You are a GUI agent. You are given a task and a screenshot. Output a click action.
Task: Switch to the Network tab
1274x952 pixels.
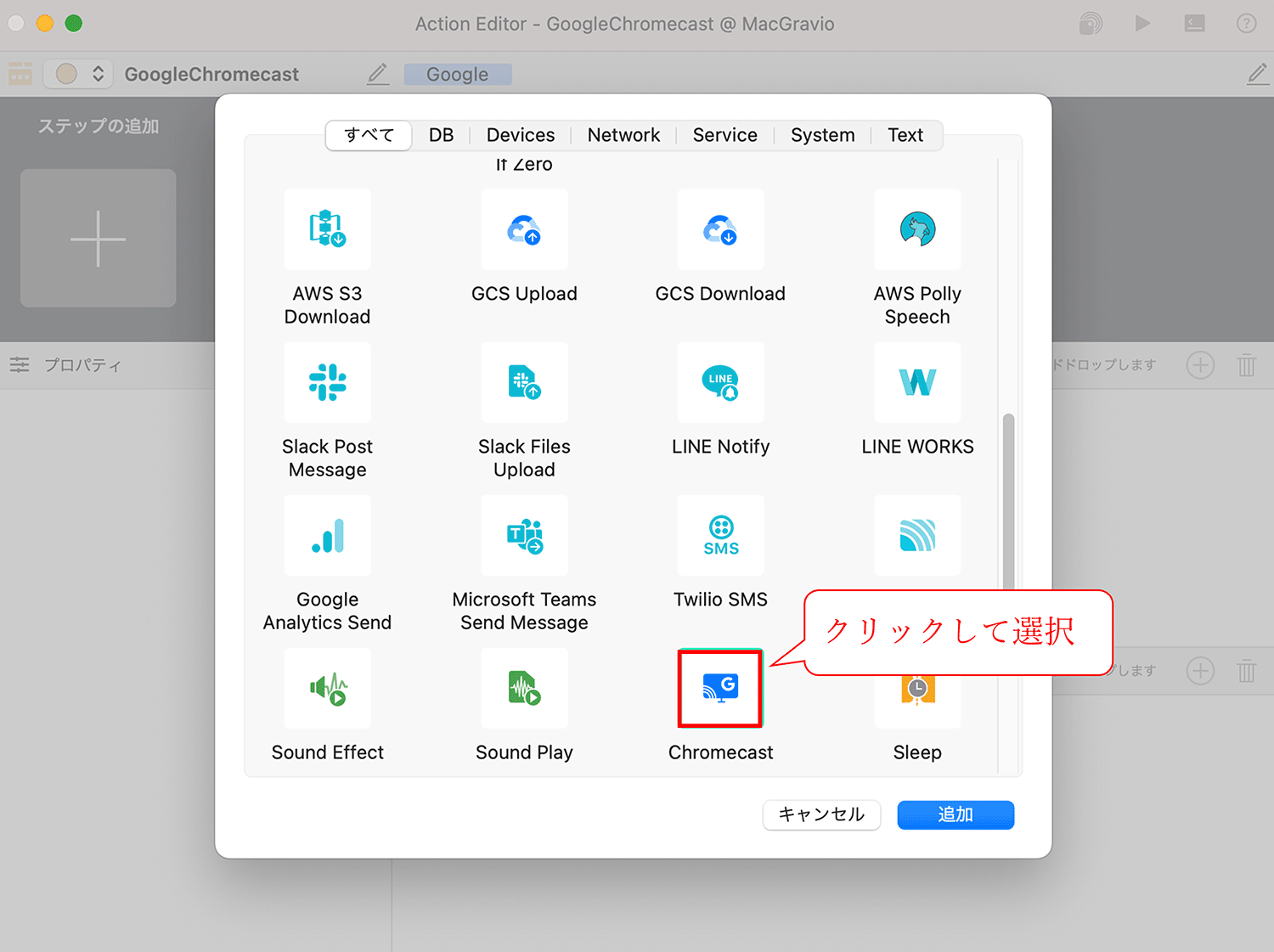tap(623, 135)
